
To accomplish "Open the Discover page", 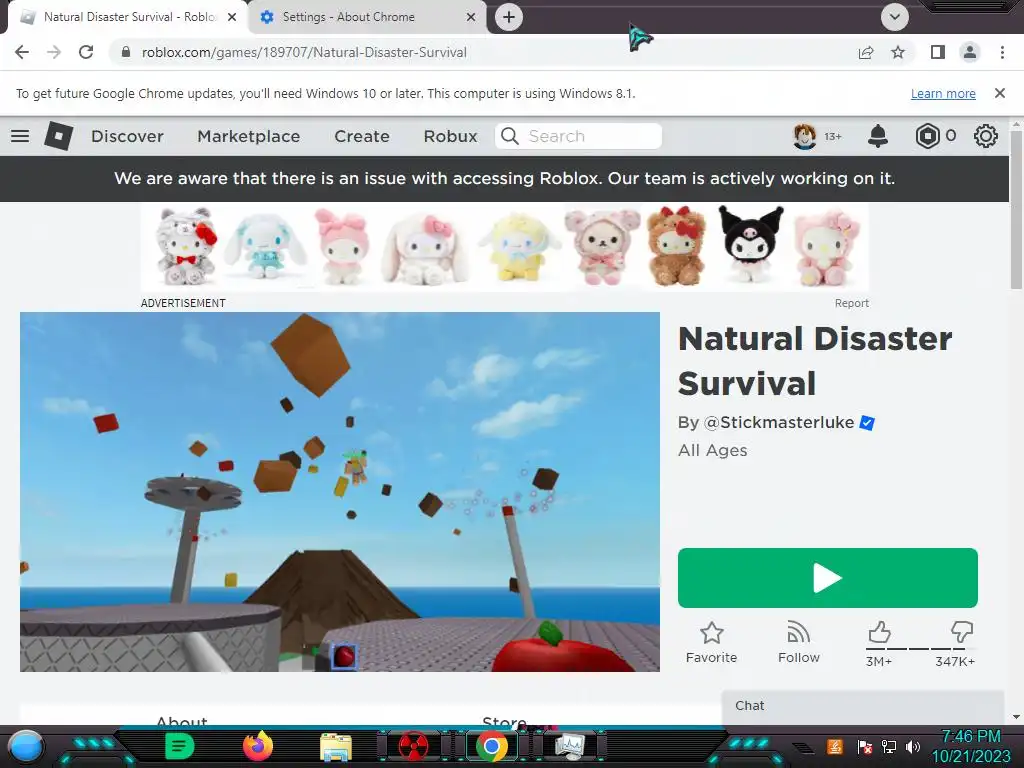I will [127, 136].
